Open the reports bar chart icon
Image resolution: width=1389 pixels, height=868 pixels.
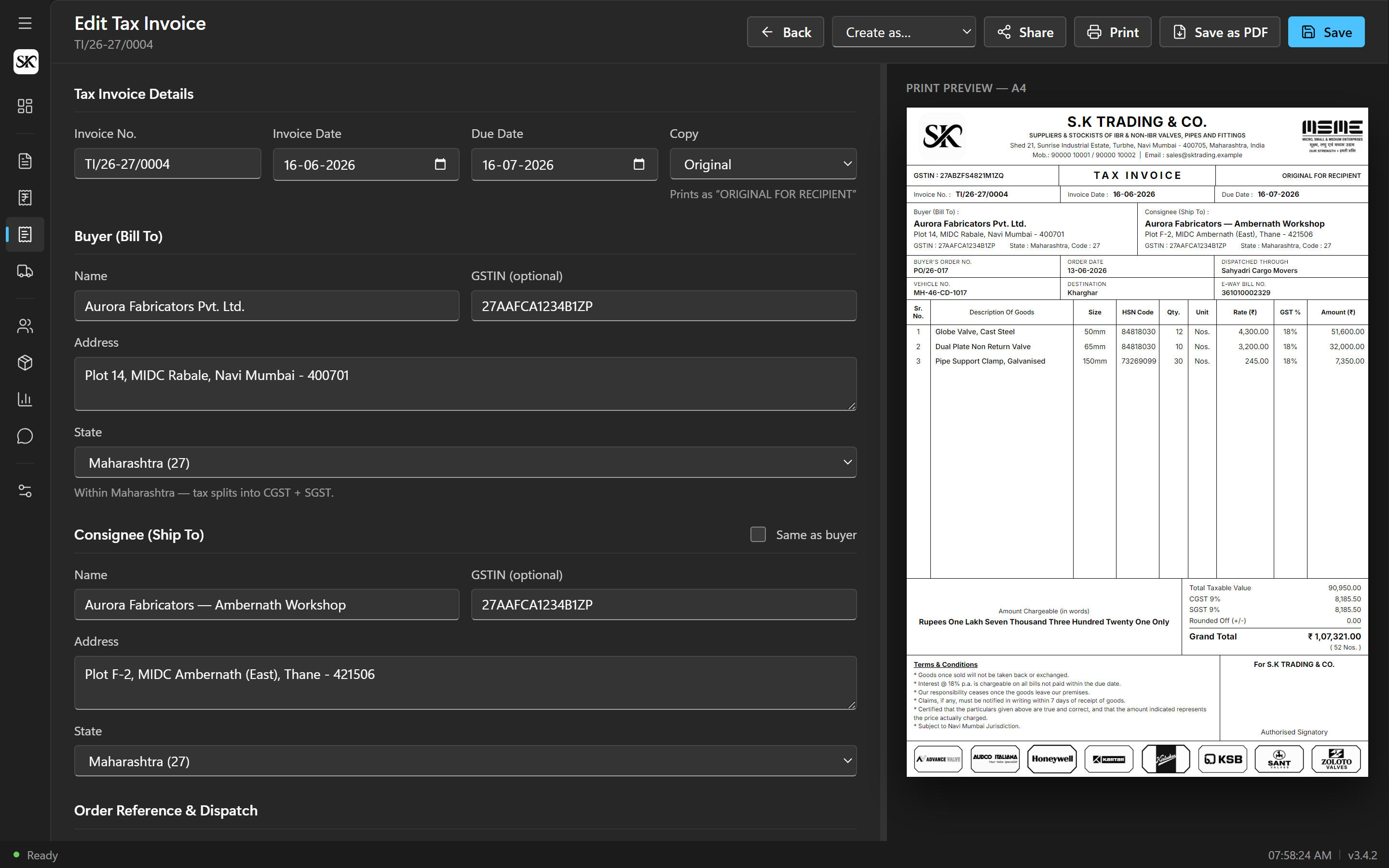[x=25, y=400]
